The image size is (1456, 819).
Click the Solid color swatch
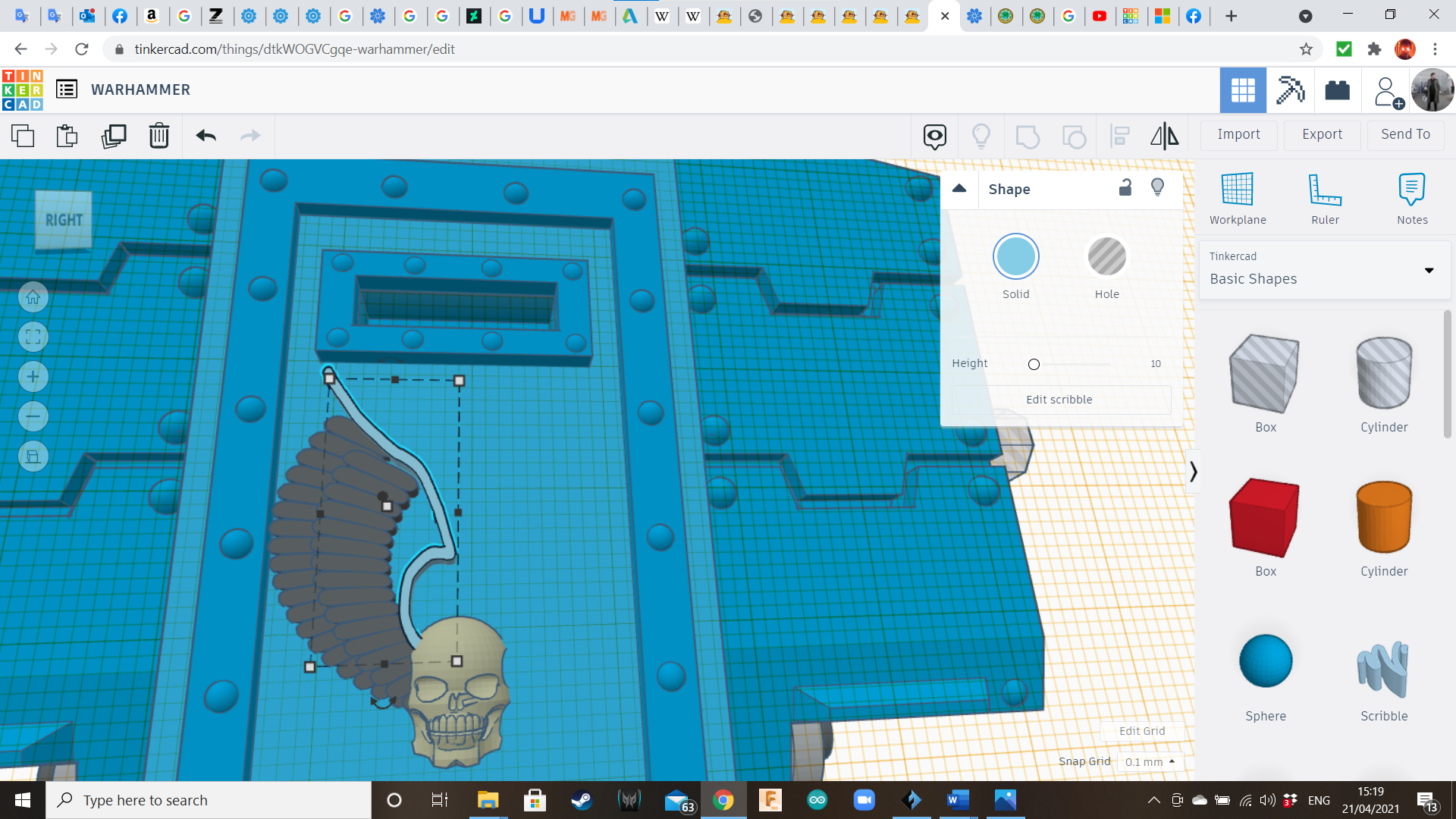pos(1015,257)
